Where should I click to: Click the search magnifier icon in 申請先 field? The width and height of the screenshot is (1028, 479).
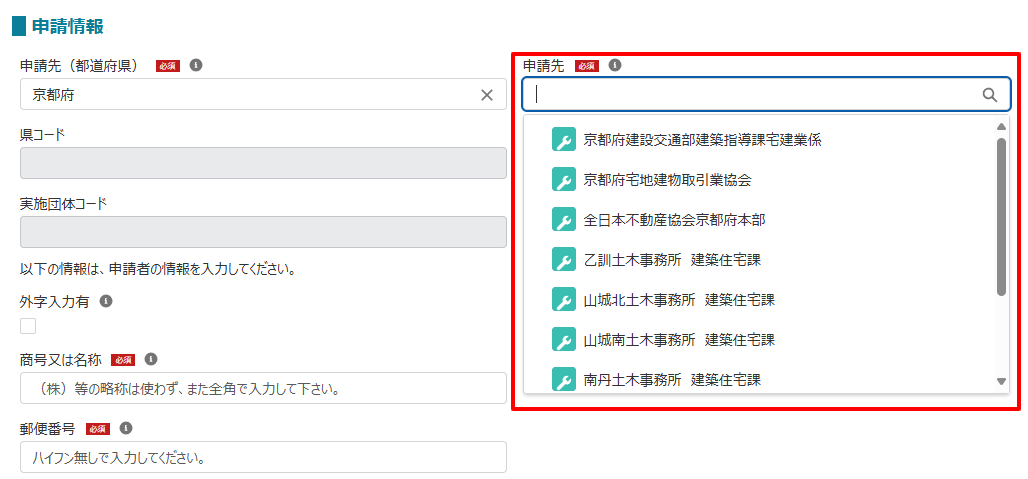[990, 95]
